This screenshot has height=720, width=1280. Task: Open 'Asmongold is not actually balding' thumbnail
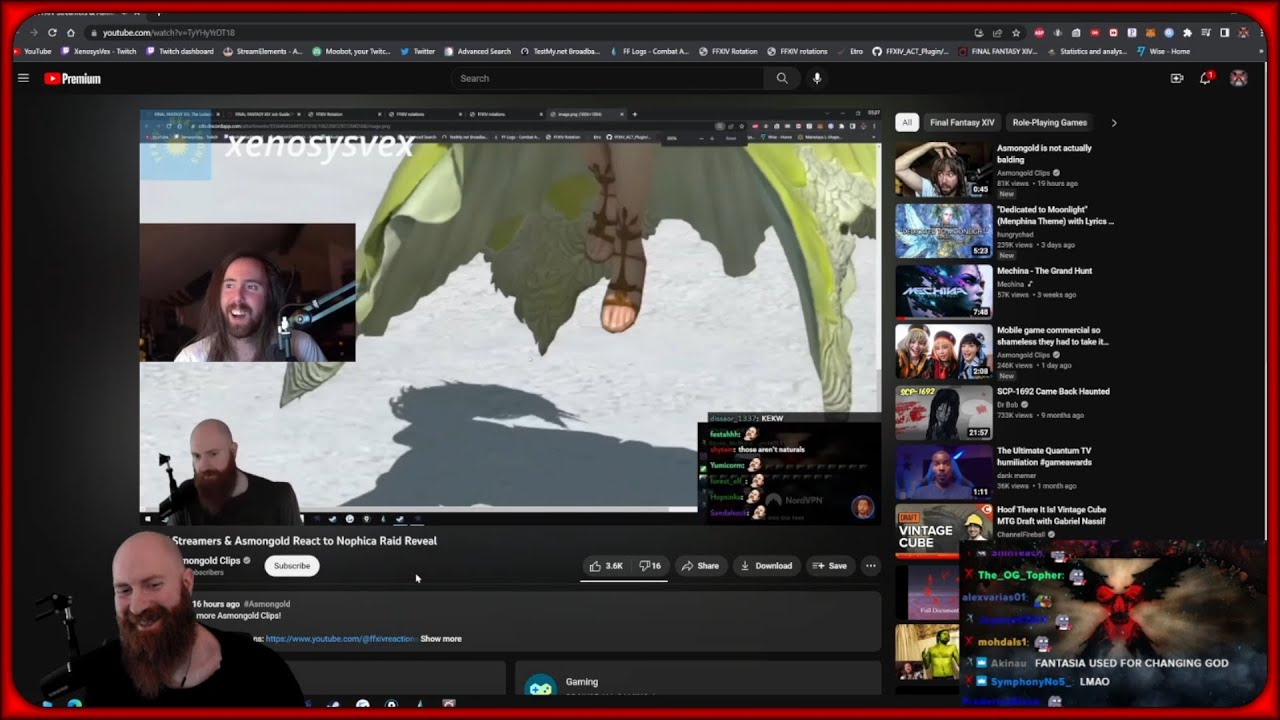coord(943,169)
